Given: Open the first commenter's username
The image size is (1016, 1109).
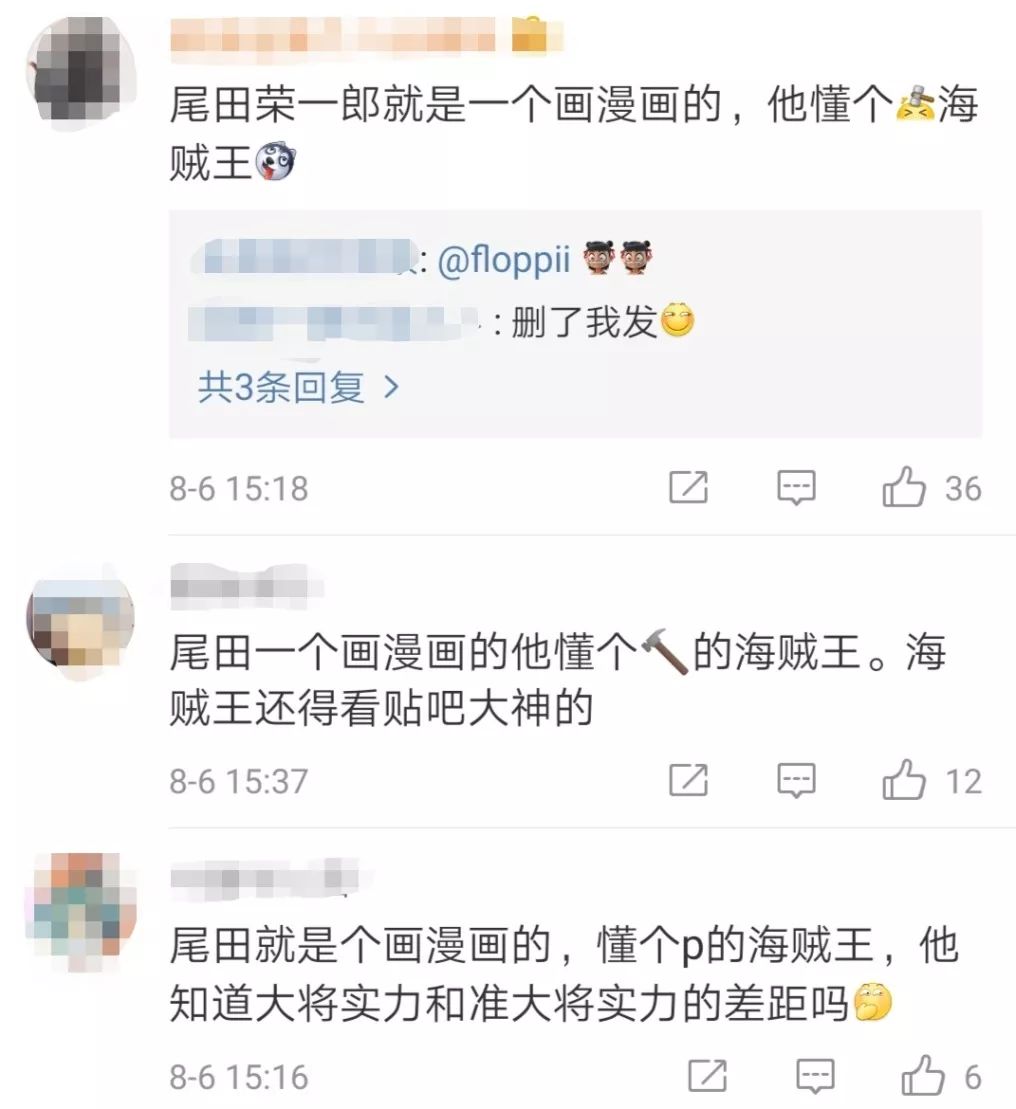Looking at the screenshot, I should pyautogui.click(x=333, y=34).
